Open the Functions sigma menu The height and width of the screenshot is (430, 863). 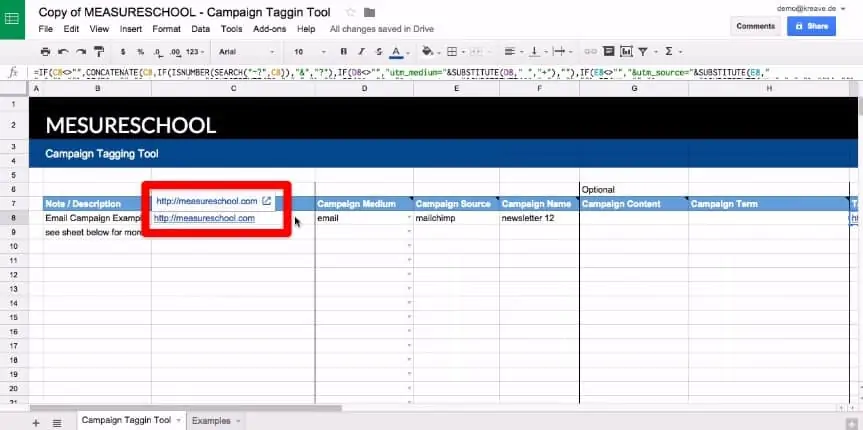coord(669,52)
